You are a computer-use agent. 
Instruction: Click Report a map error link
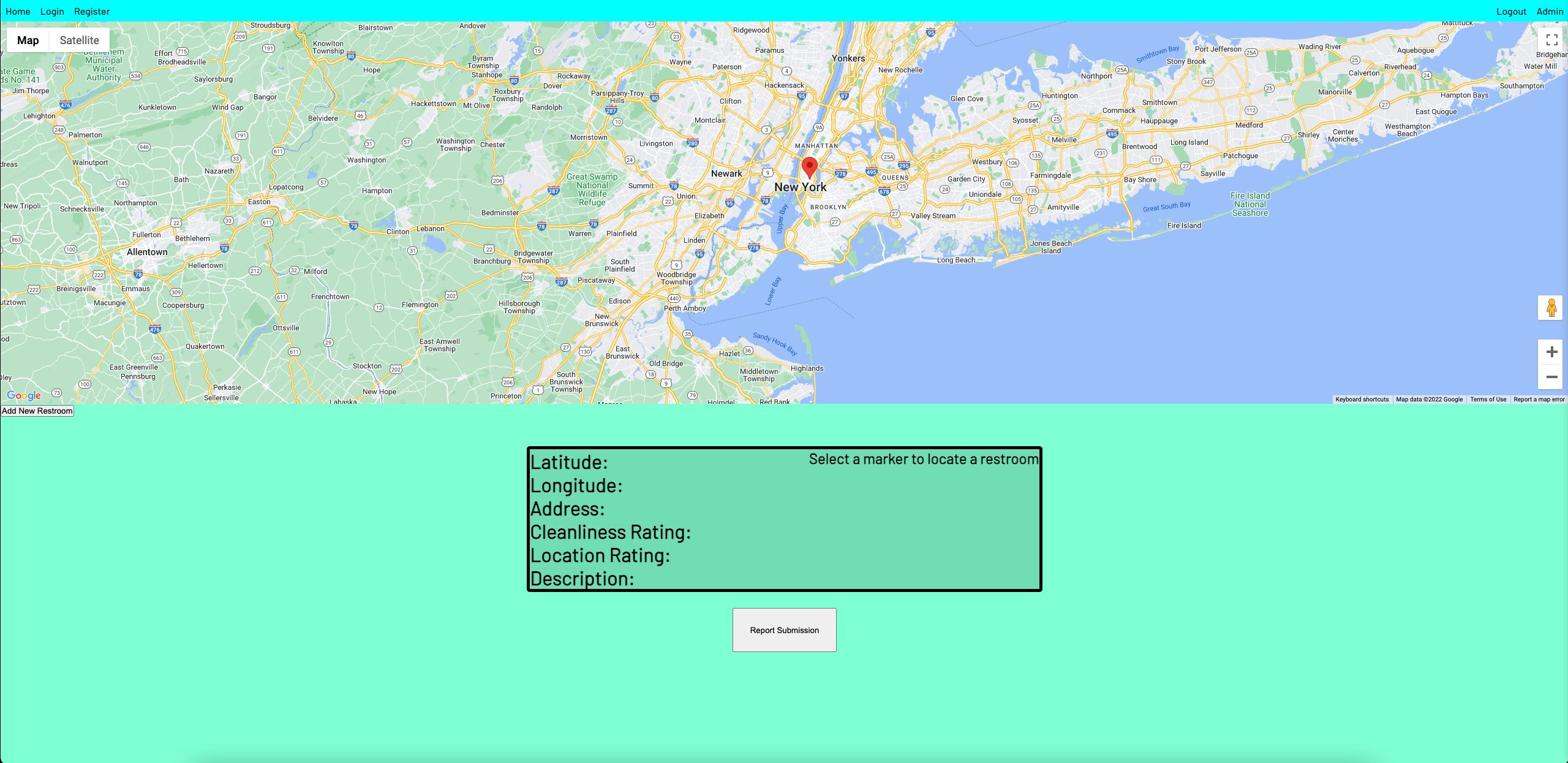point(1539,400)
